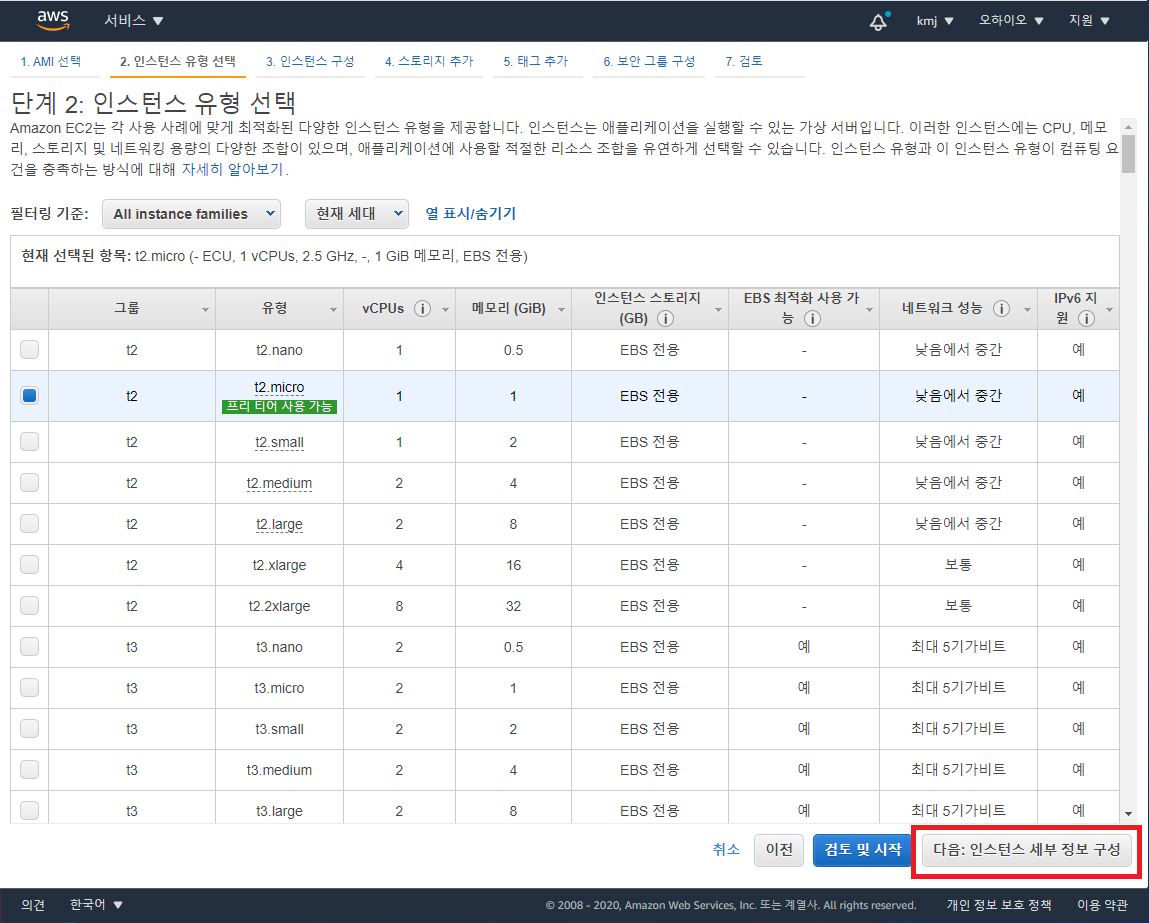
Task: Select the t3.small row checkbox
Action: (x=29, y=729)
